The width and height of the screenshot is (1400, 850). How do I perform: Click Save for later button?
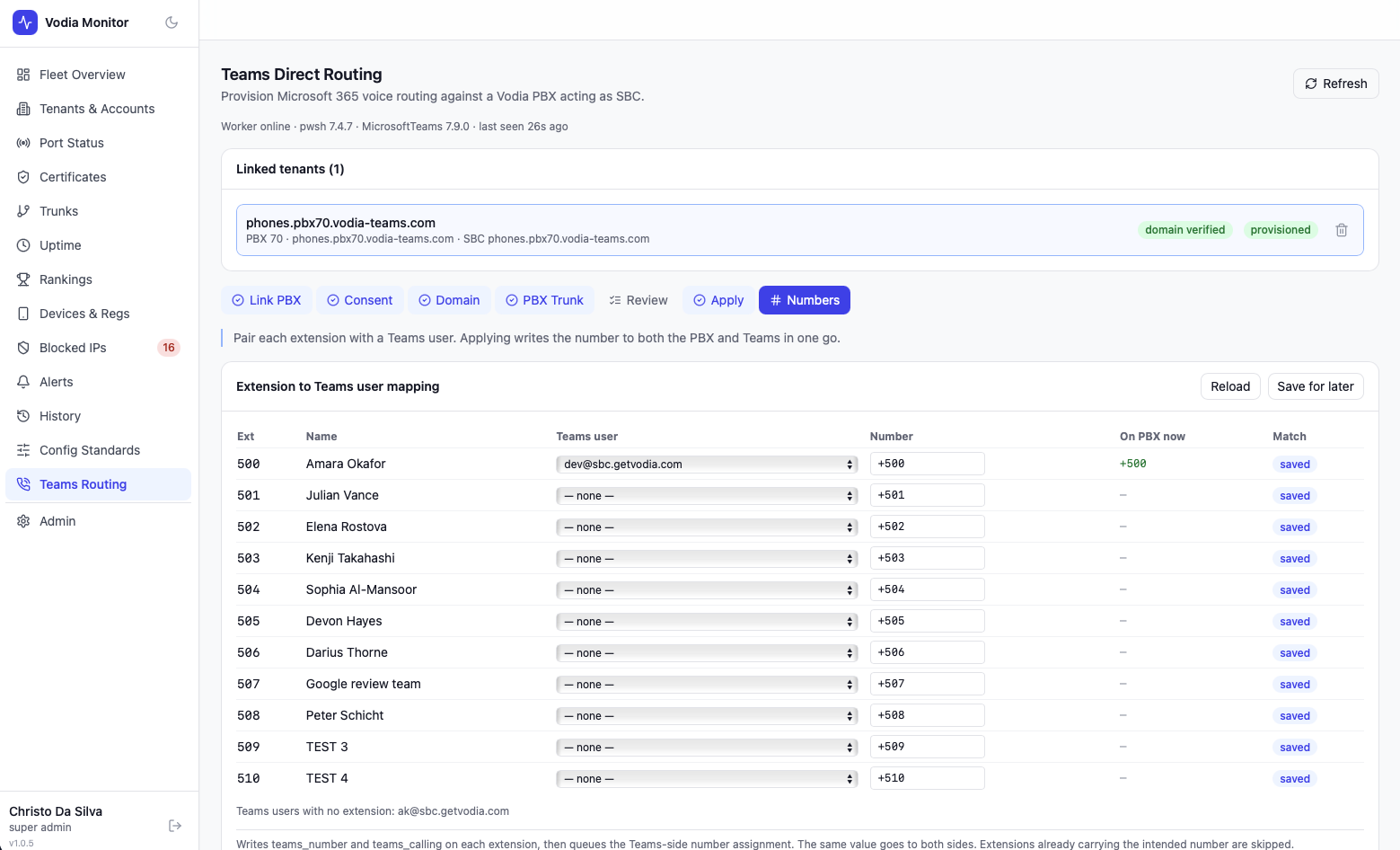tap(1316, 386)
